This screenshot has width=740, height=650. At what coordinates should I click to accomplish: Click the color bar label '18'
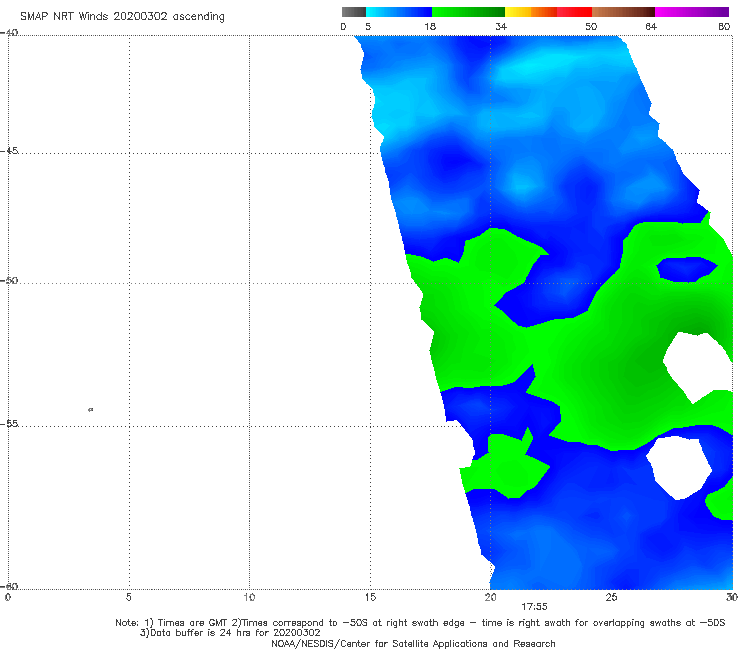430,27
